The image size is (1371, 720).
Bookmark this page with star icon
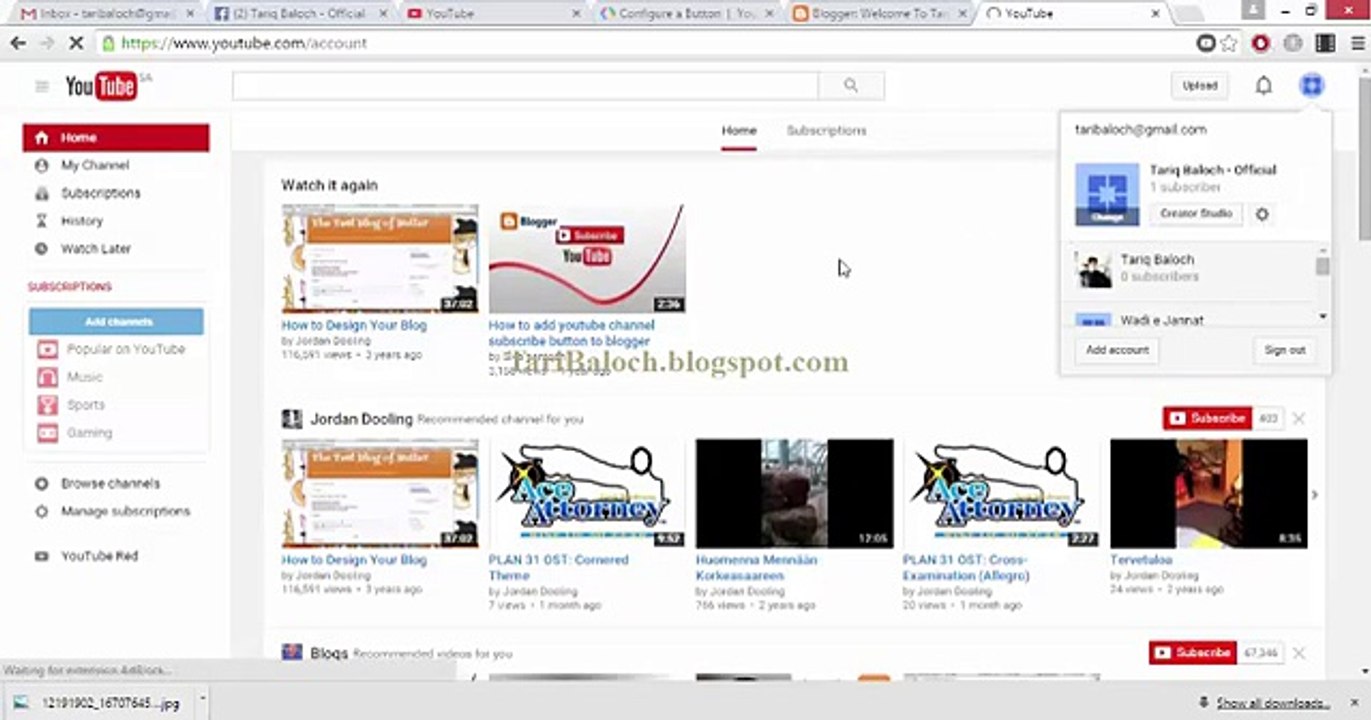click(1229, 43)
